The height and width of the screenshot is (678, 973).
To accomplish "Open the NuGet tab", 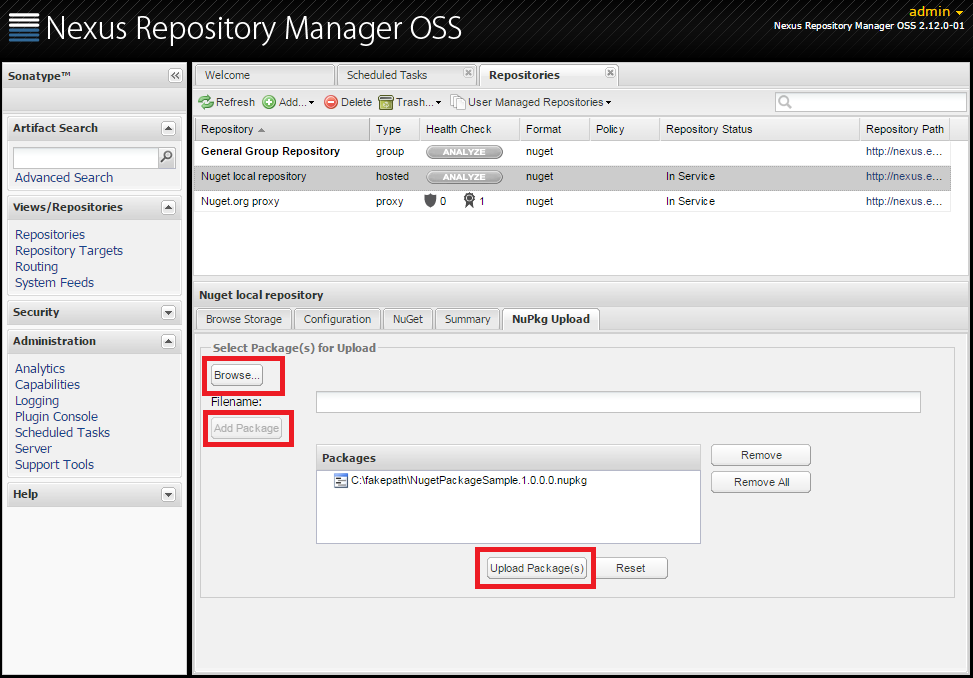I will [x=408, y=319].
